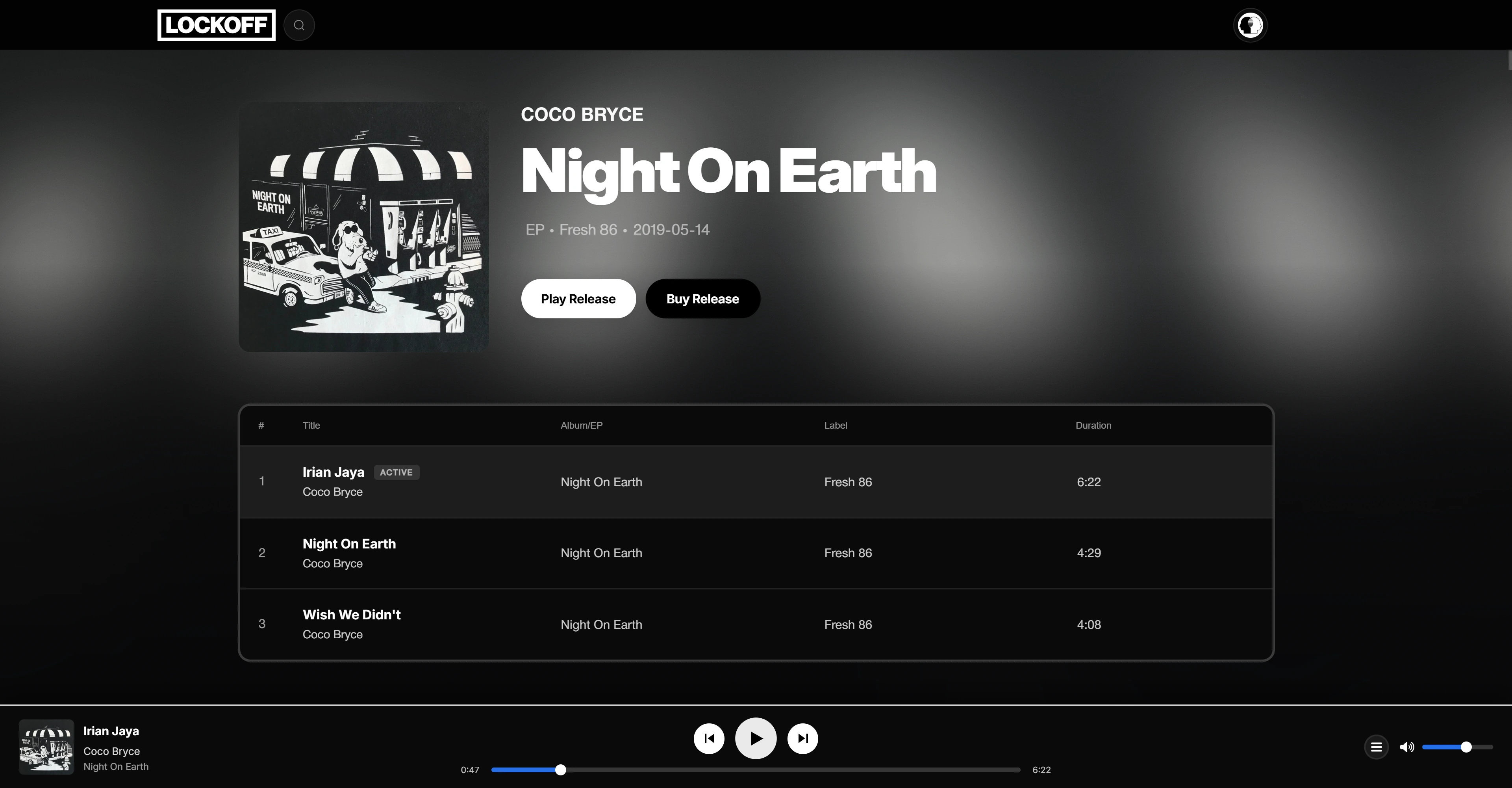This screenshot has height=788, width=1512.
Task: Select the Wish We Didn't track title
Action: coord(352,615)
